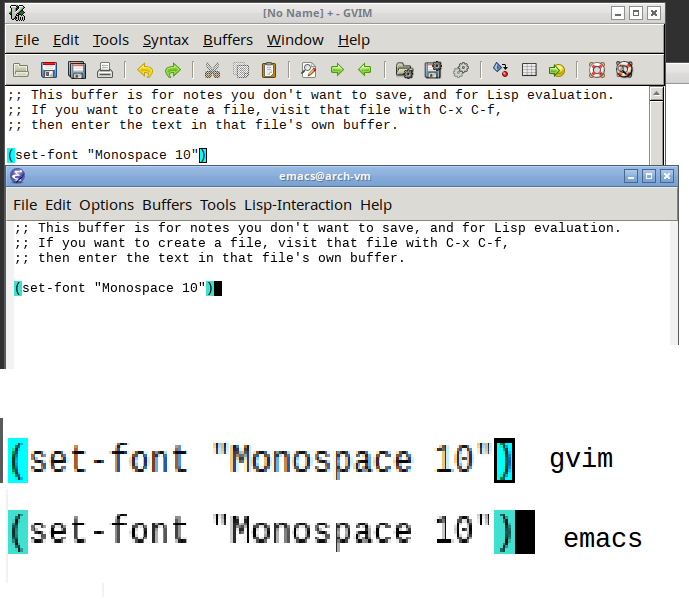The width and height of the screenshot is (689, 599).
Task: Maximize the GVIM window
Action: point(635,13)
